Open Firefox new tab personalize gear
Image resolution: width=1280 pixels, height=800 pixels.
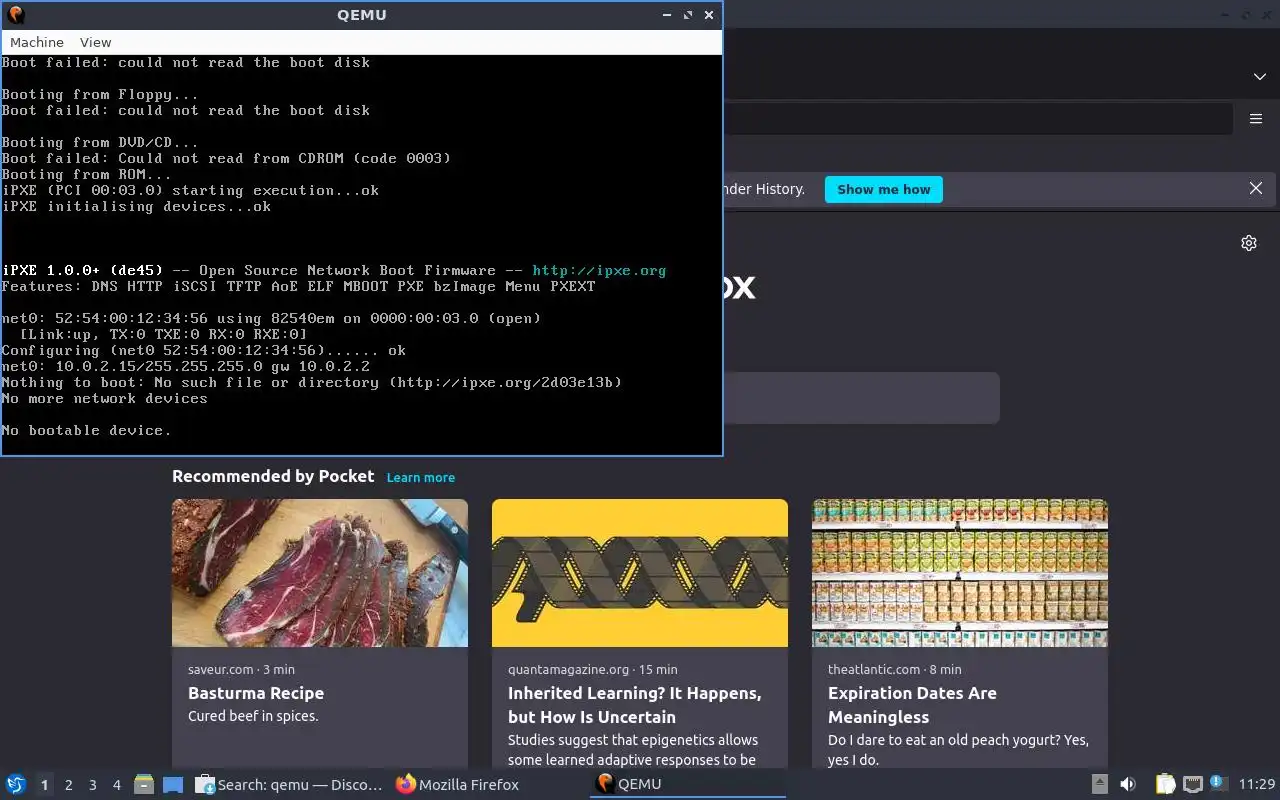pyautogui.click(x=1248, y=243)
